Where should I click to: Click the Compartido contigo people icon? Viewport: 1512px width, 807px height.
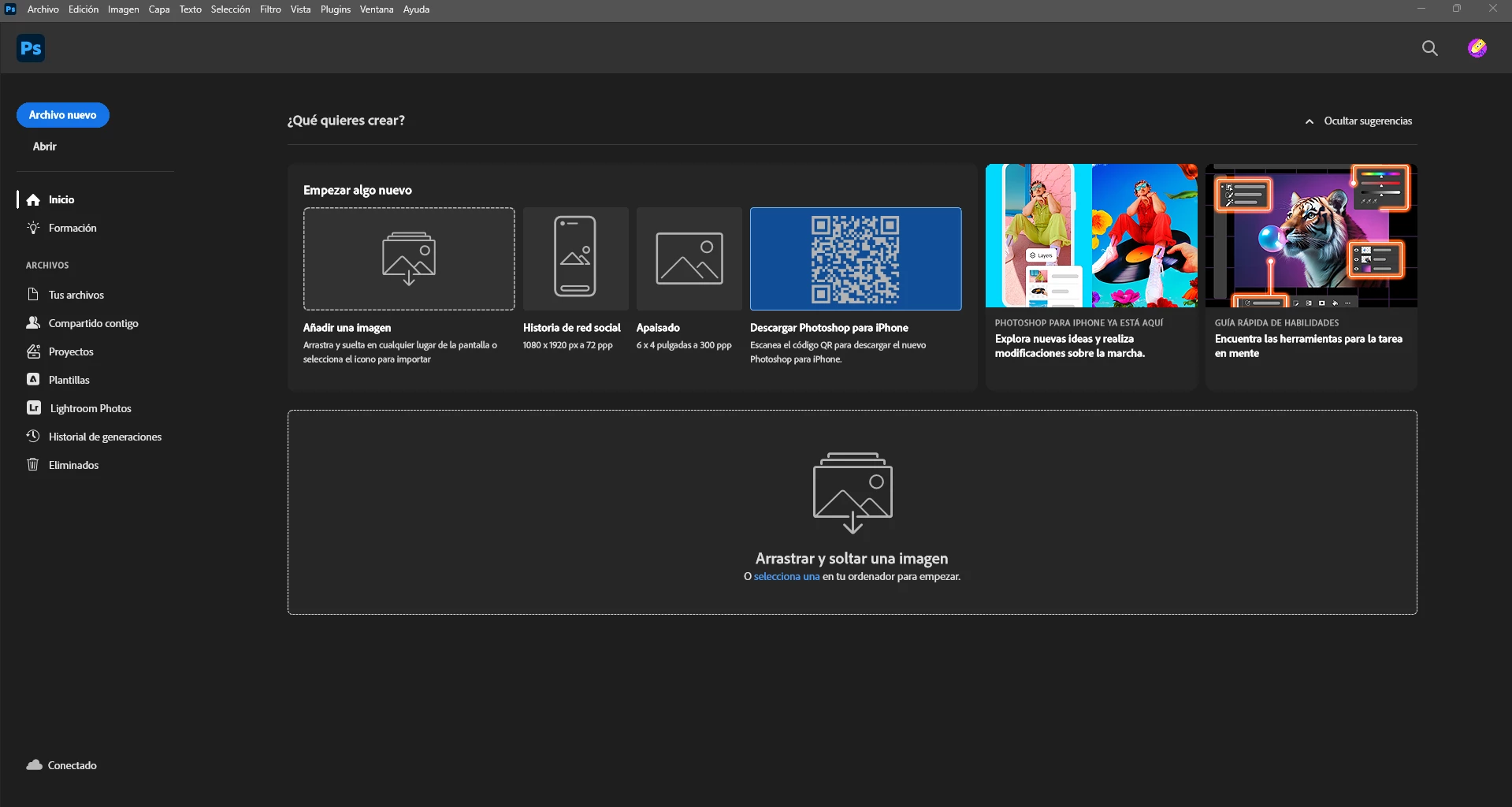(x=33, y=322)
